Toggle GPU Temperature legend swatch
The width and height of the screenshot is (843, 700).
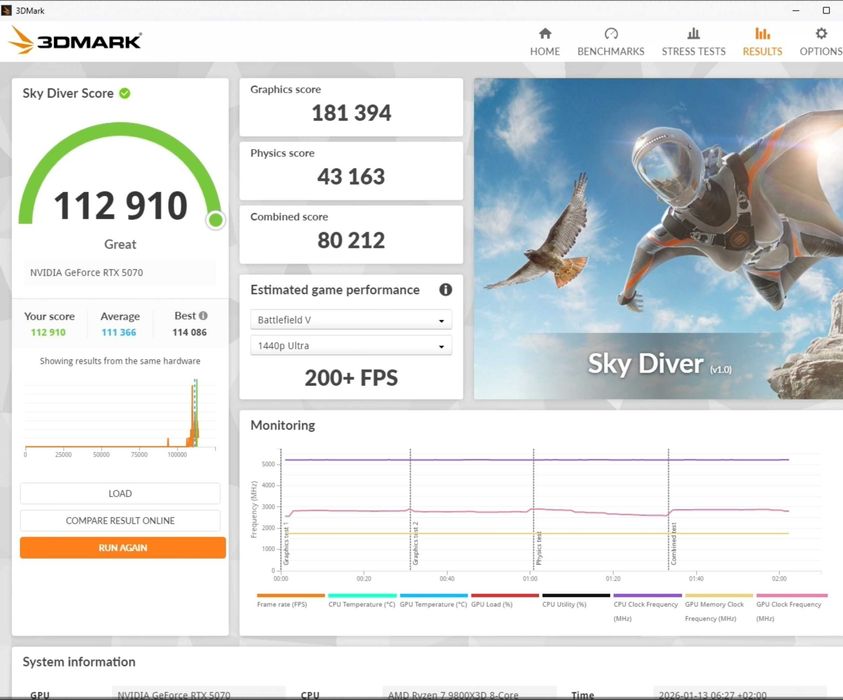coord(434,595)
